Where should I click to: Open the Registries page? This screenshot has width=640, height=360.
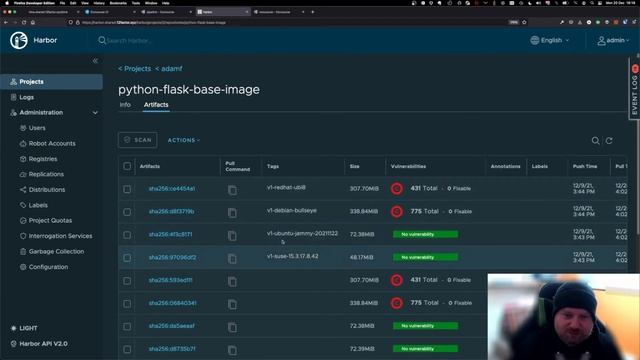click(42, 159)
